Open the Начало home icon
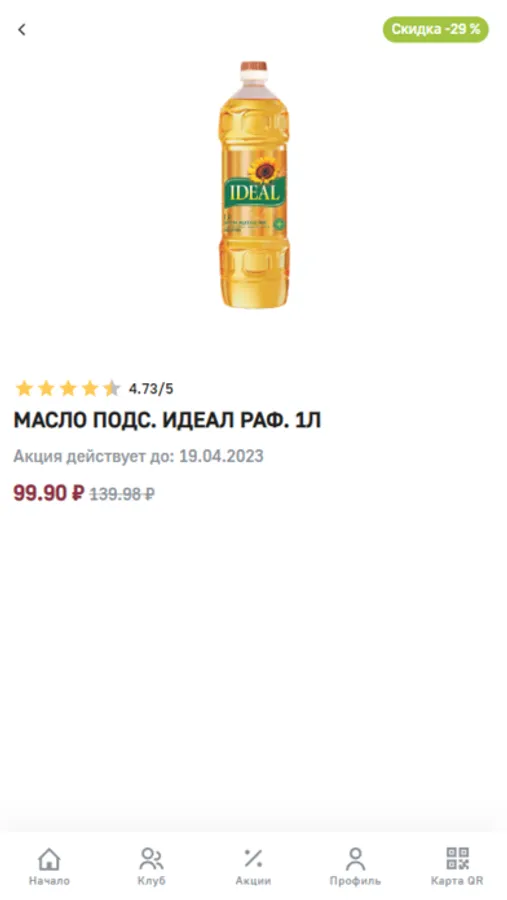The width and height of the screenshot is (507, 900). 49,859
